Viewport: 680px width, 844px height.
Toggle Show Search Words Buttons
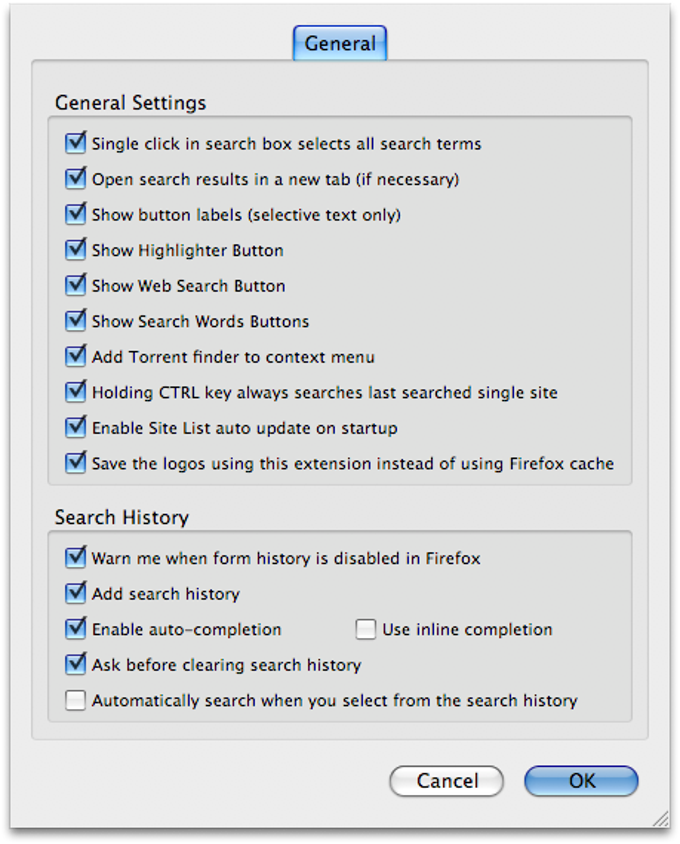tap(75, 321)
